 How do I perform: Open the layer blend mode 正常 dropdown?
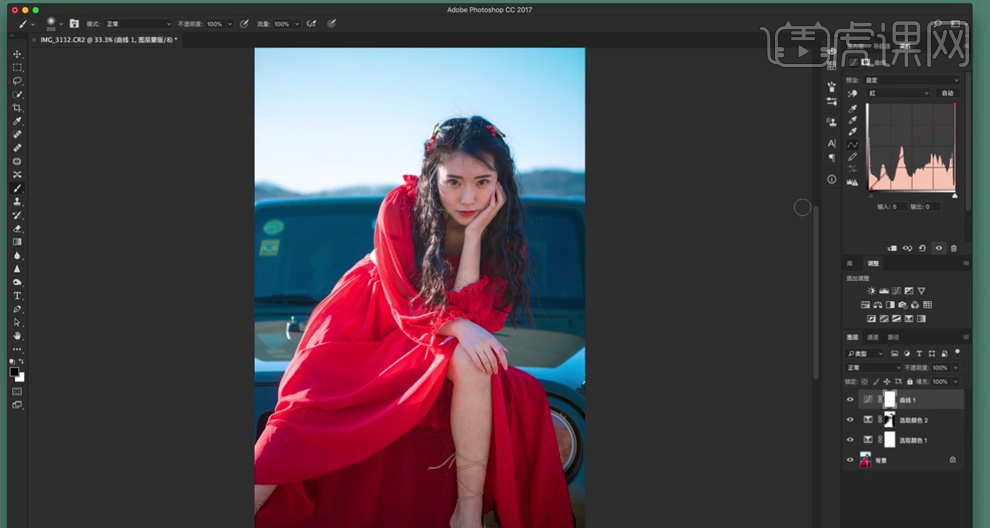[x=874, y=368]
